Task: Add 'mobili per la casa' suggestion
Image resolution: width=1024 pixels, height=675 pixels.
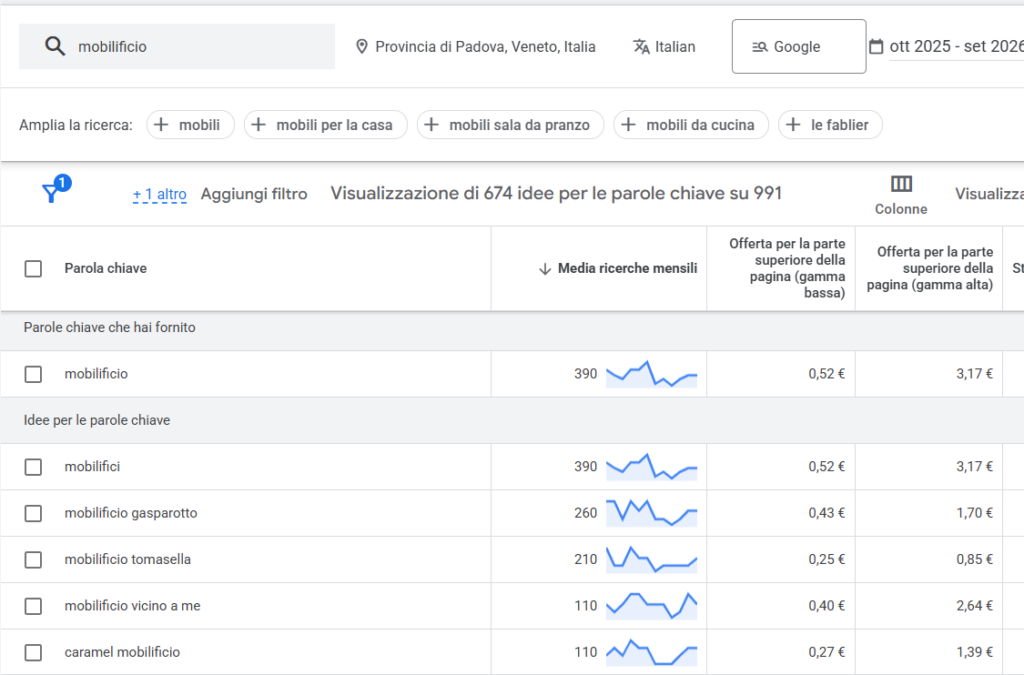Action: pyautogui.click(x=326, y=125)
